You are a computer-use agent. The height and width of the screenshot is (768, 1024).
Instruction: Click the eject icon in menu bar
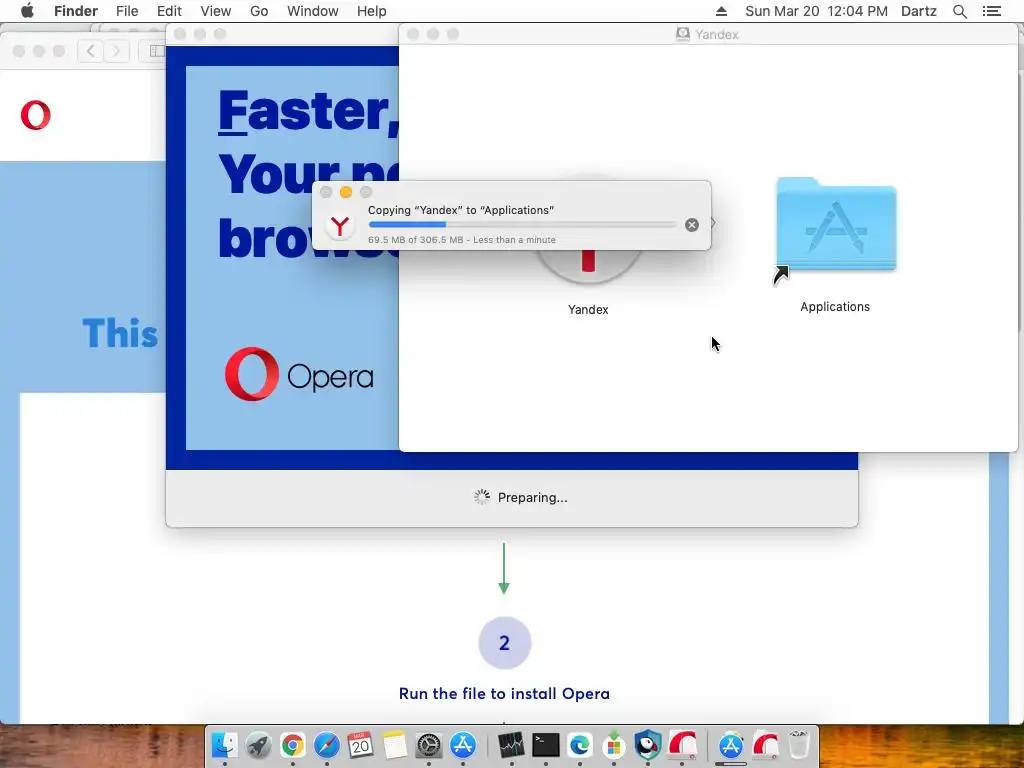721,11
